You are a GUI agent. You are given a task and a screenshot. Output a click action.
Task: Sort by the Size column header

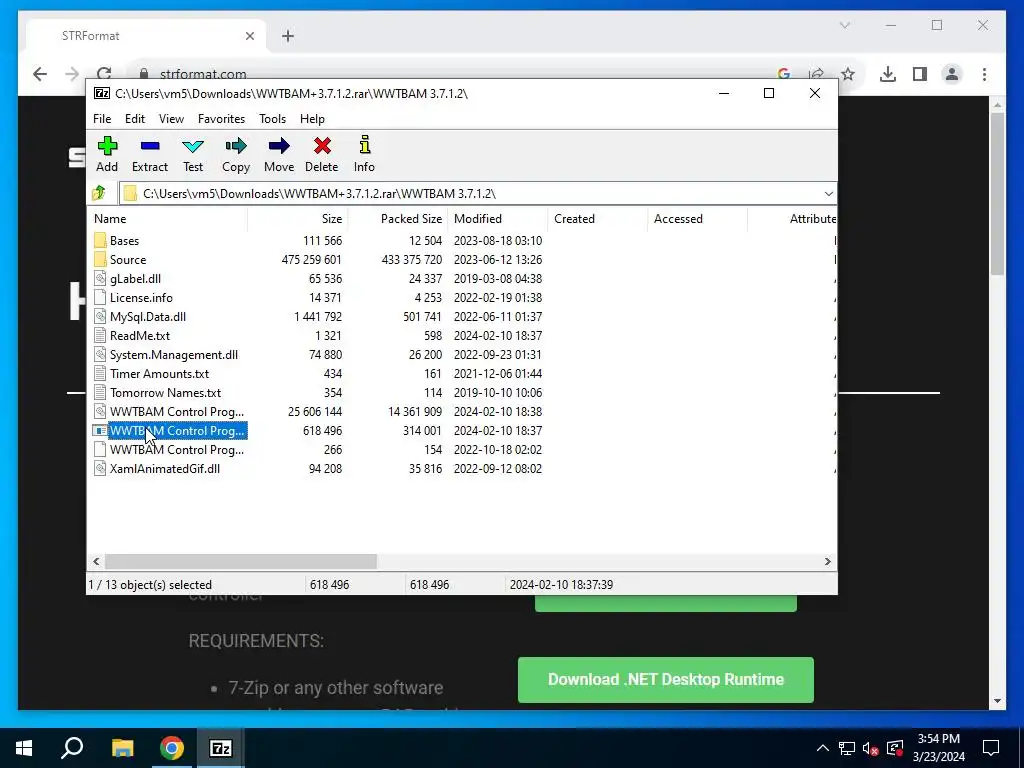point(297,219)
